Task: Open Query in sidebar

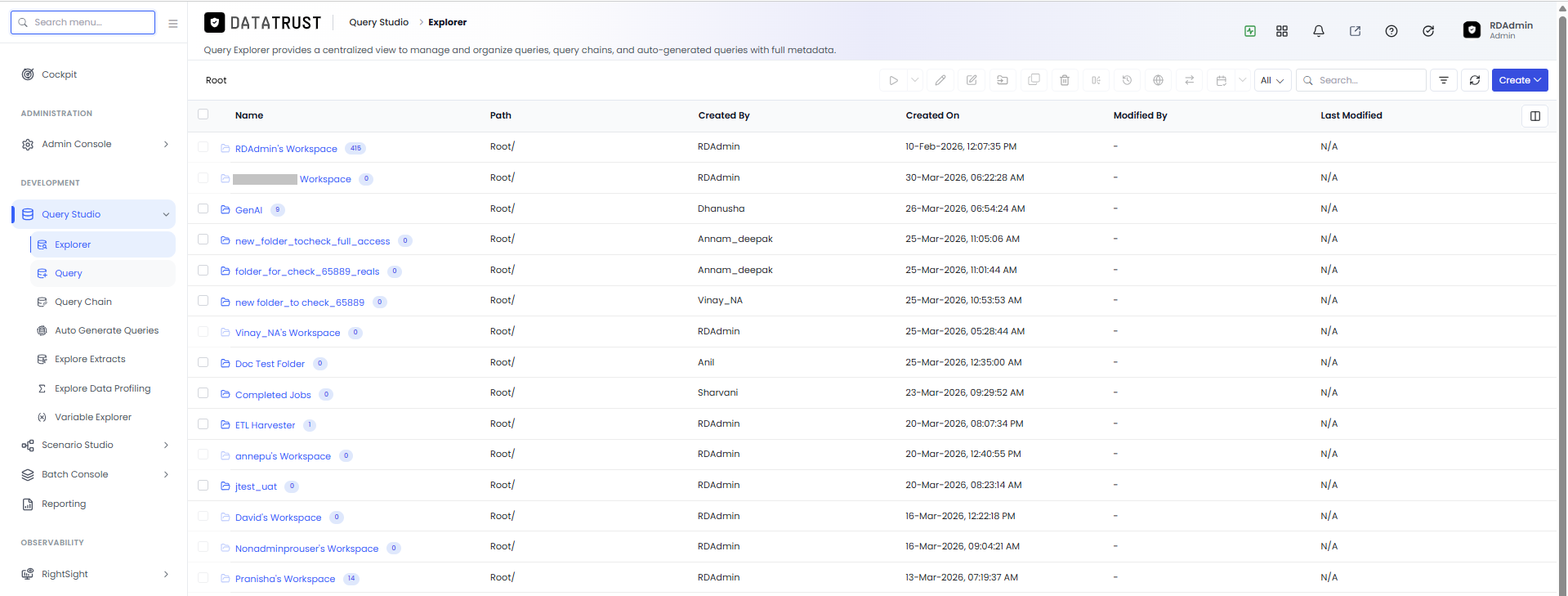Action: click(x=102, y=273)
